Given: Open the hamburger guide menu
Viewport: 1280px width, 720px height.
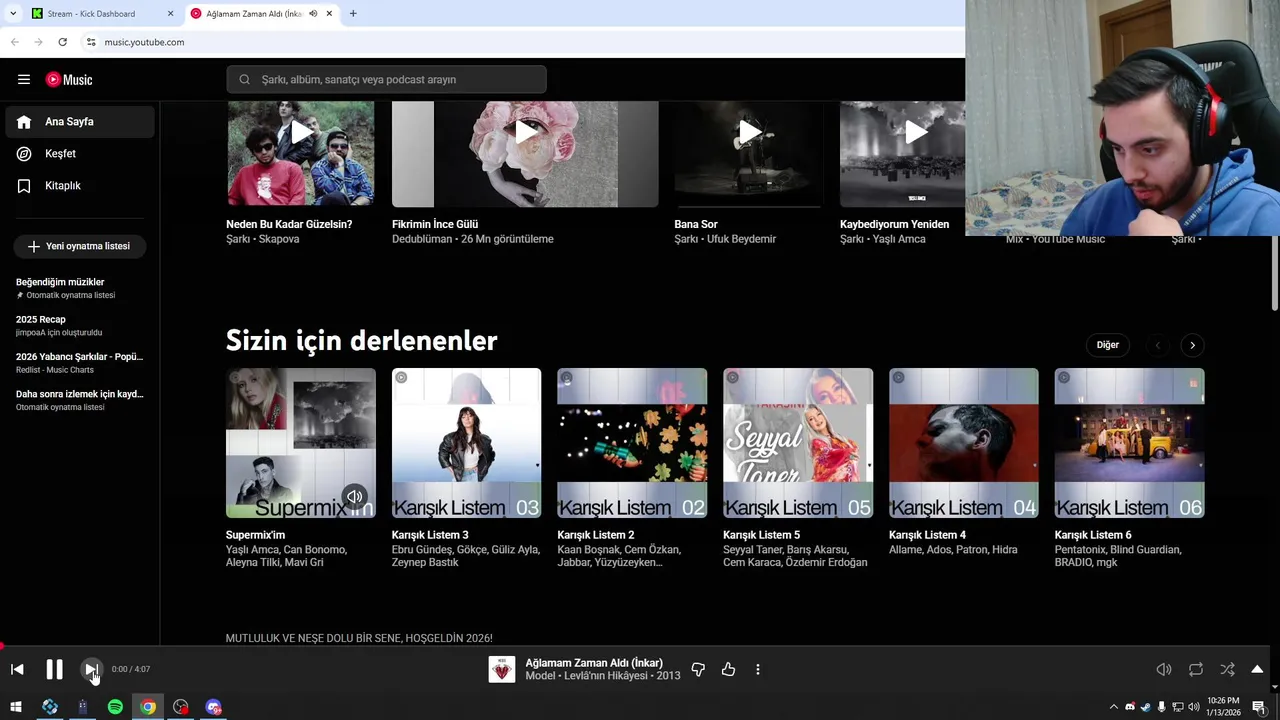Looking at the screenshot, I should tap(24, 80).
